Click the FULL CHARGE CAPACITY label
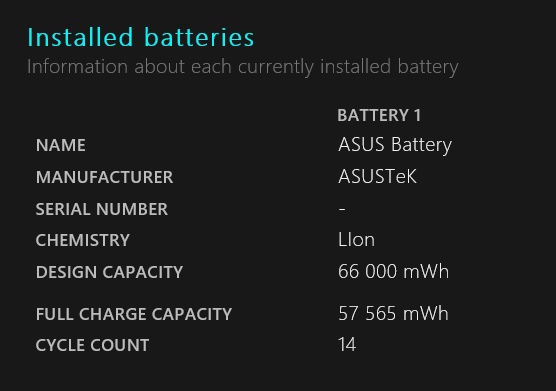The height and width of the screenshot is (391, 556). 134,314
